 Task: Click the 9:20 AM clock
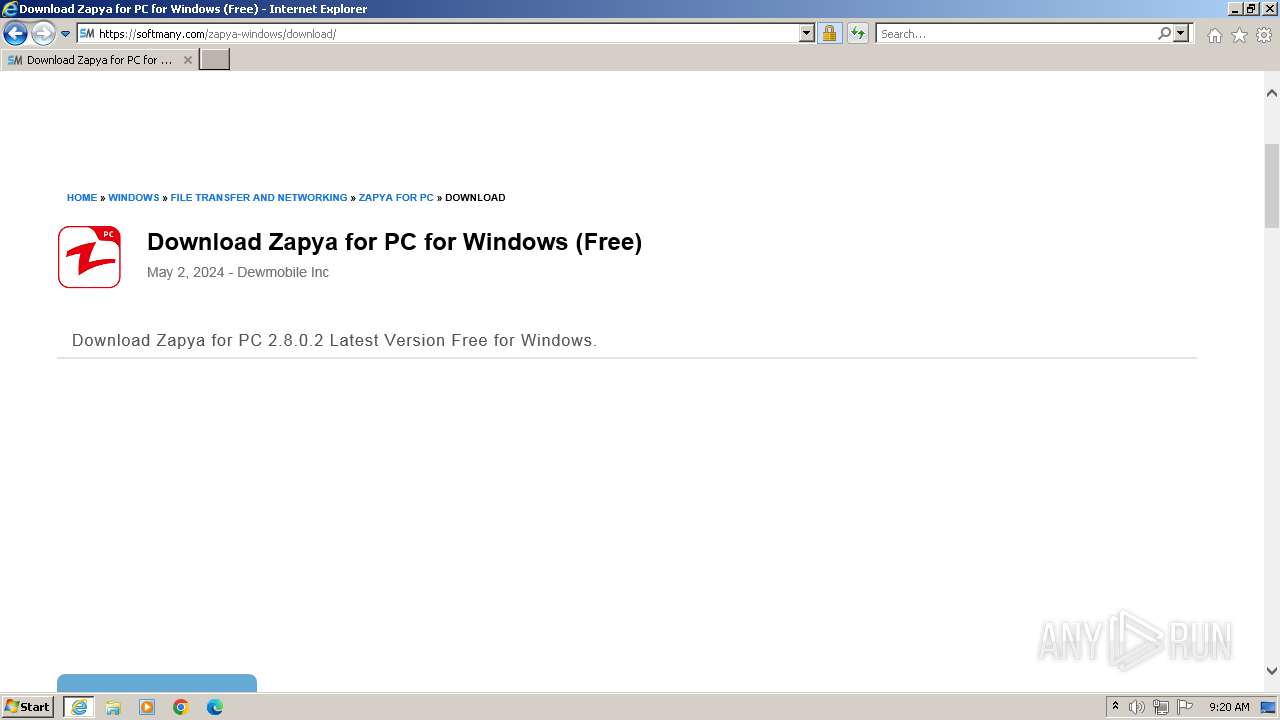coord(1229,707)
